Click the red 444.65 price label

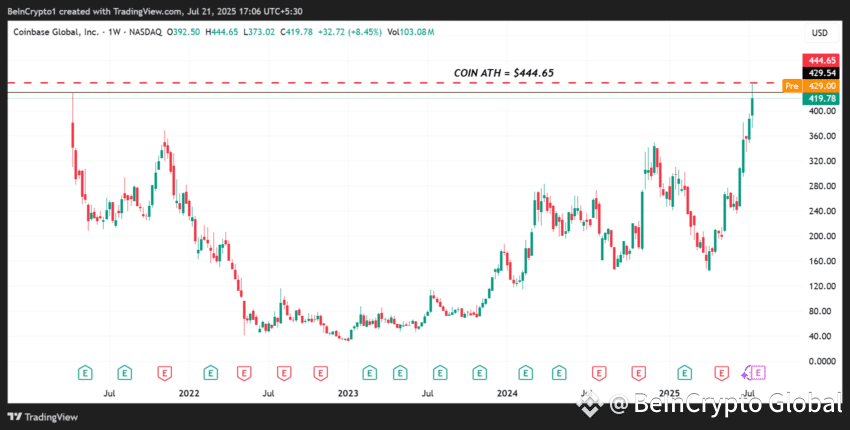(820, 61)
